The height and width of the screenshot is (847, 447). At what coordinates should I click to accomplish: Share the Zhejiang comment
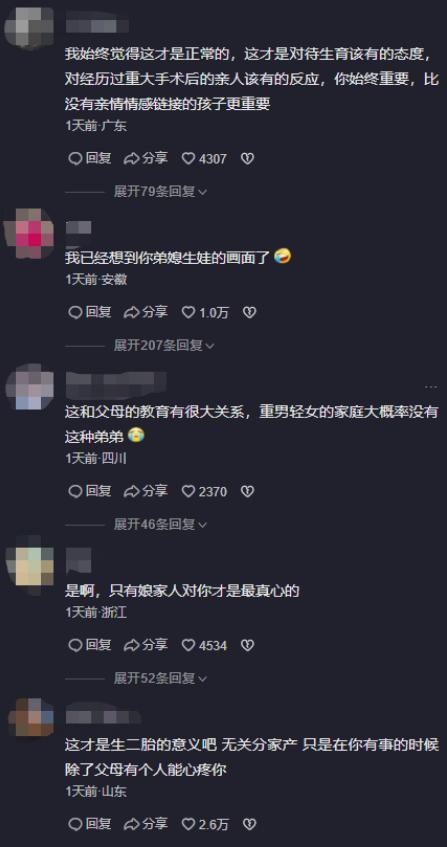click(146, 645)
